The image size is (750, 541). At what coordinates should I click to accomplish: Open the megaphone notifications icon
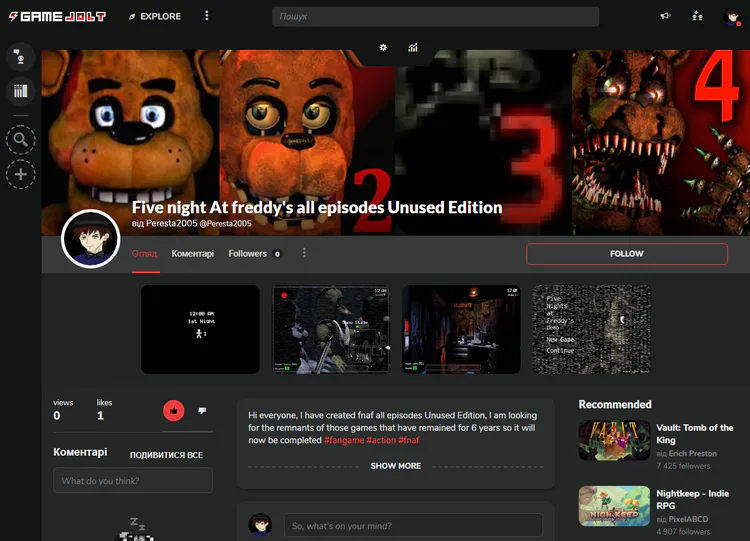click(x=665, y=16)
